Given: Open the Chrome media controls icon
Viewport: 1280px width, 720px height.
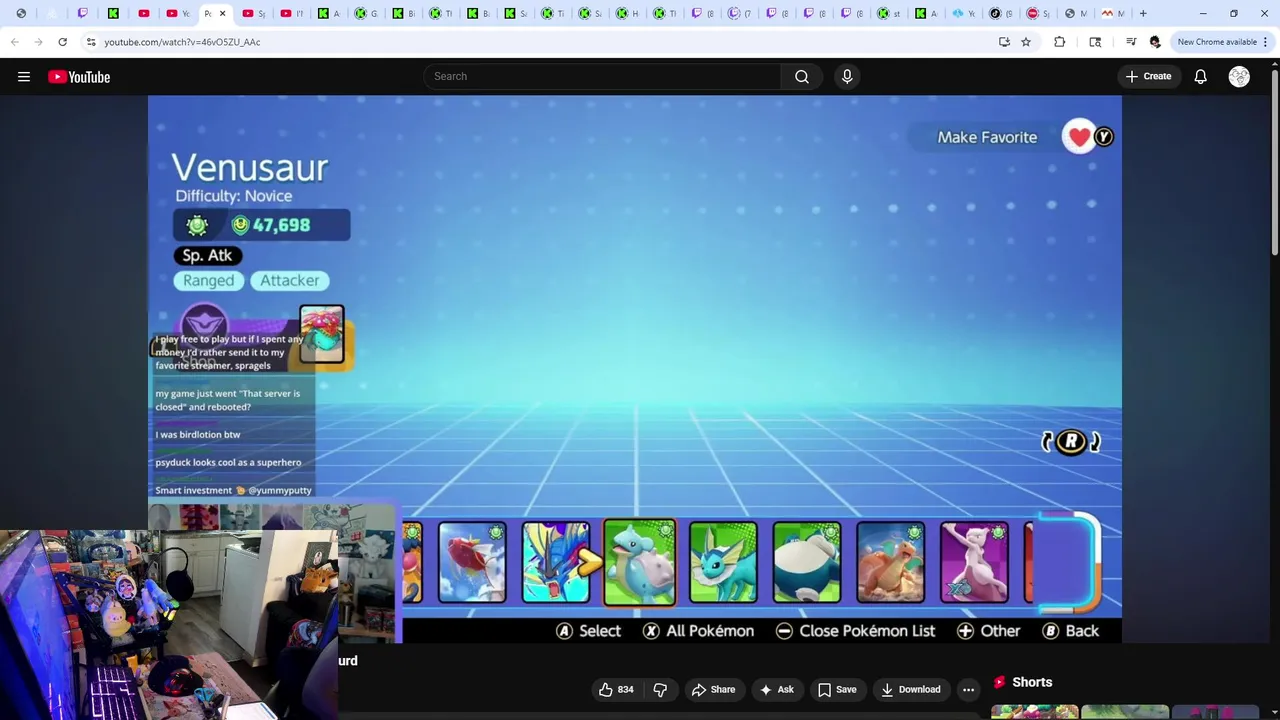Looking at the screenshot, I should pos(1131,42).
